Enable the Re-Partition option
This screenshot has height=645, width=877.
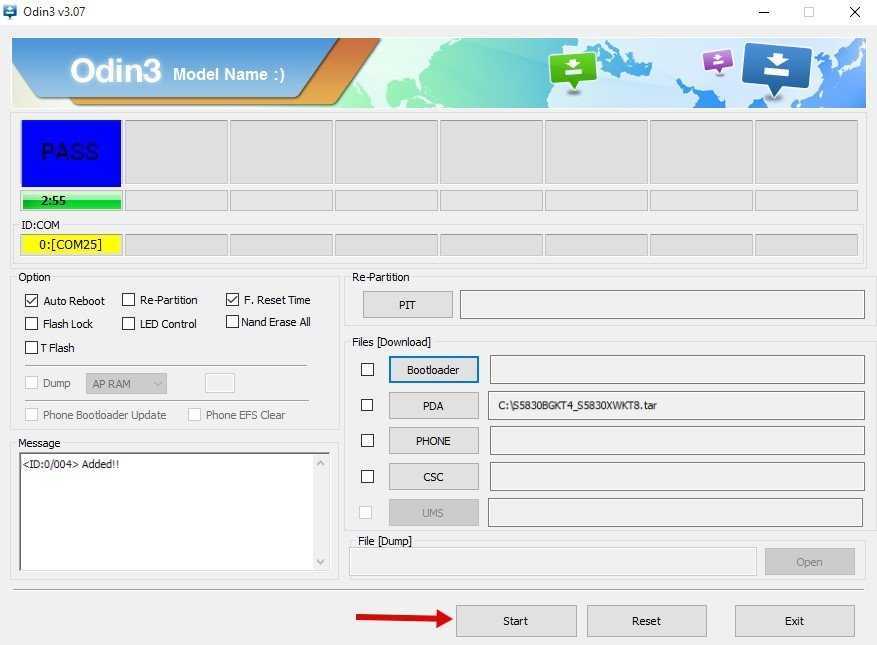[x=128, y=300]
